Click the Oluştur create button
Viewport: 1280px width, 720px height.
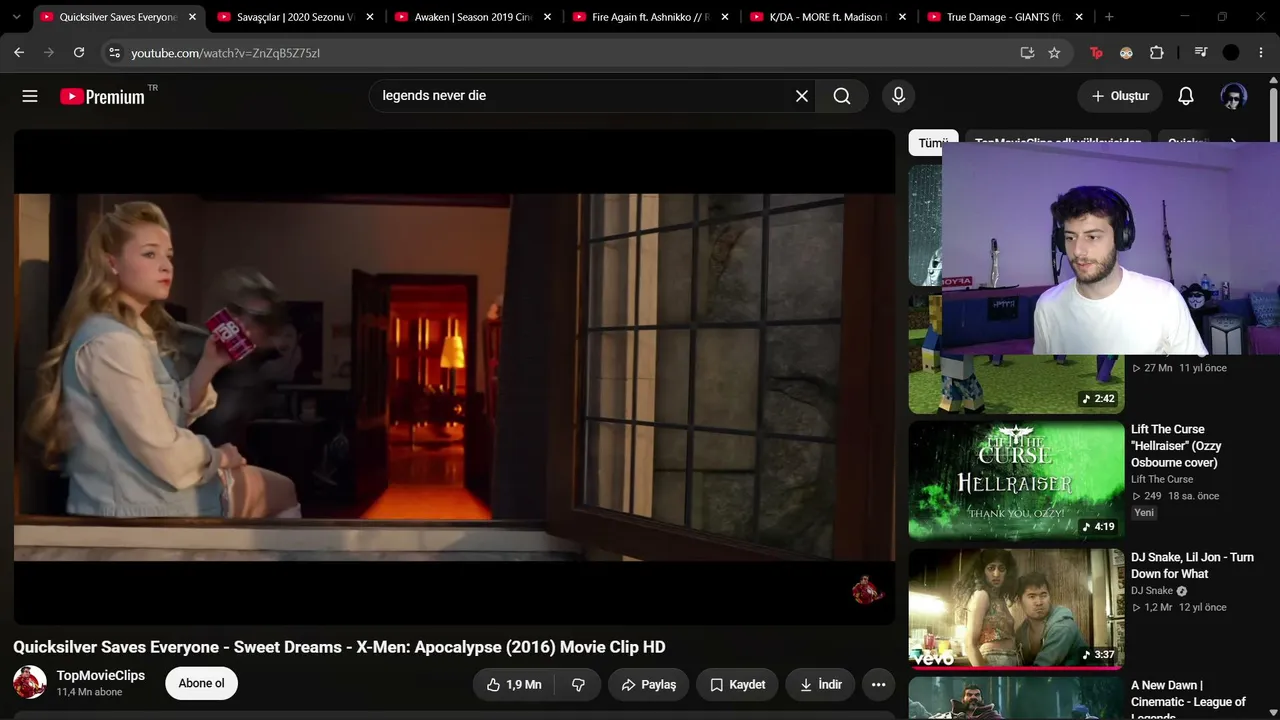pyautogui.click(x=1120, y=96)
